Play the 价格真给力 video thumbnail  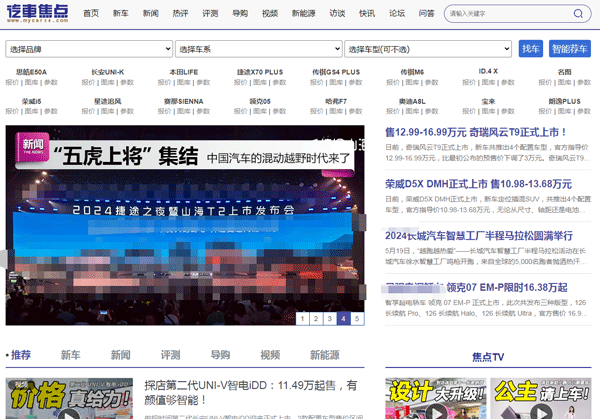[69, 398]
